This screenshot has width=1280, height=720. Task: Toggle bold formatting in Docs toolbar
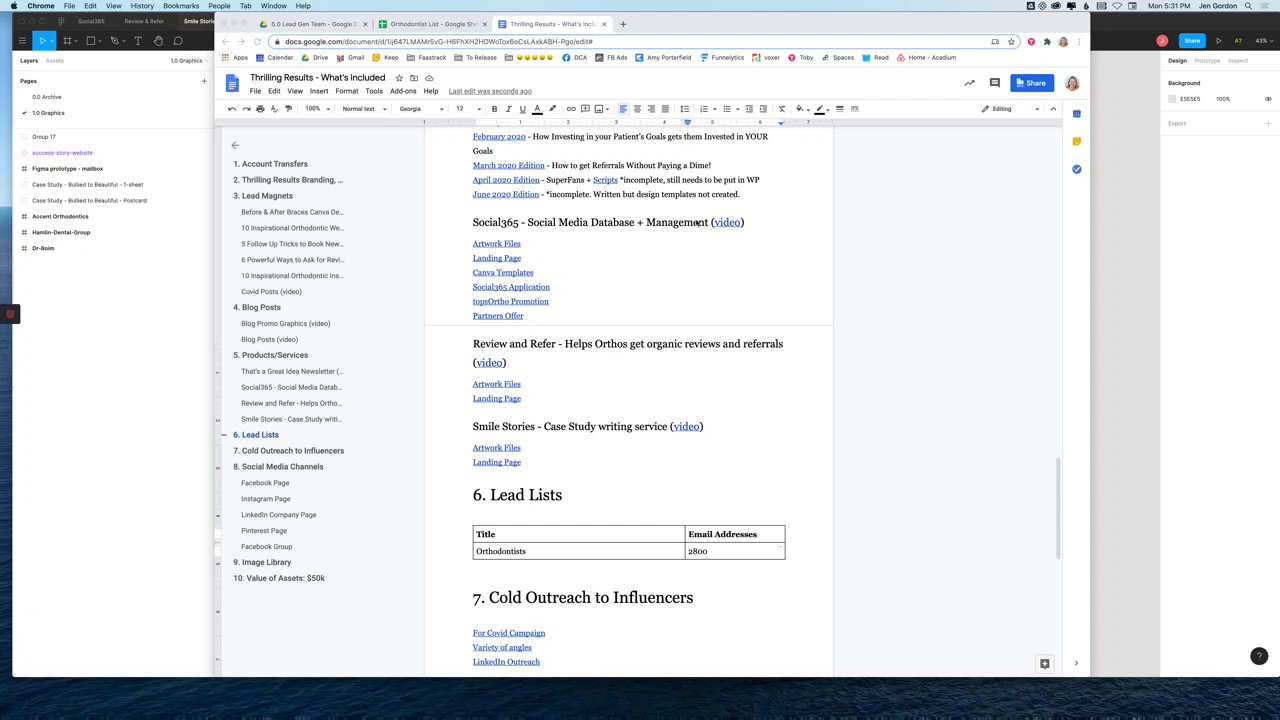point(494,109)
